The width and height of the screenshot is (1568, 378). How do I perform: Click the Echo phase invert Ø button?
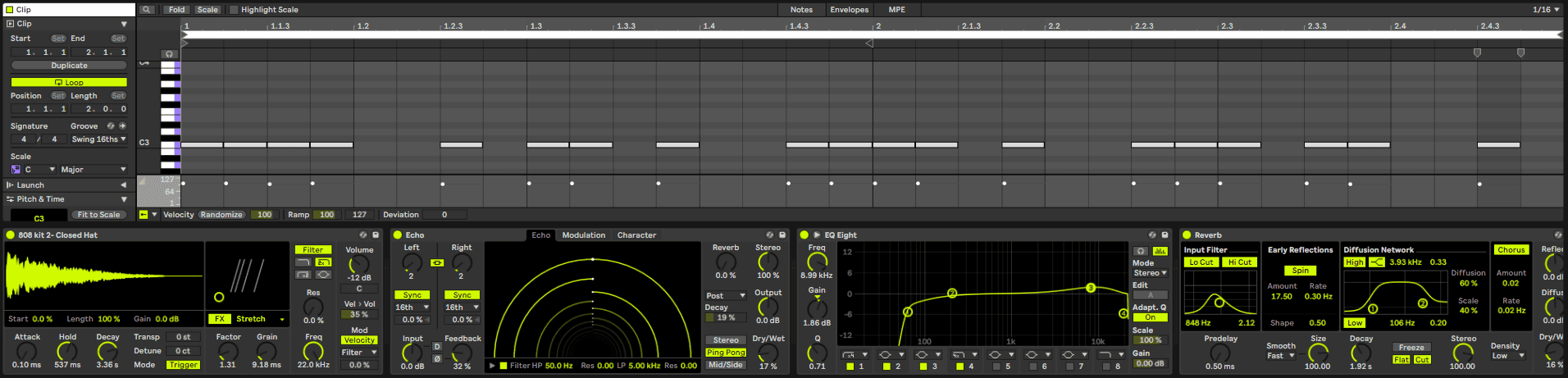point(437,358)
